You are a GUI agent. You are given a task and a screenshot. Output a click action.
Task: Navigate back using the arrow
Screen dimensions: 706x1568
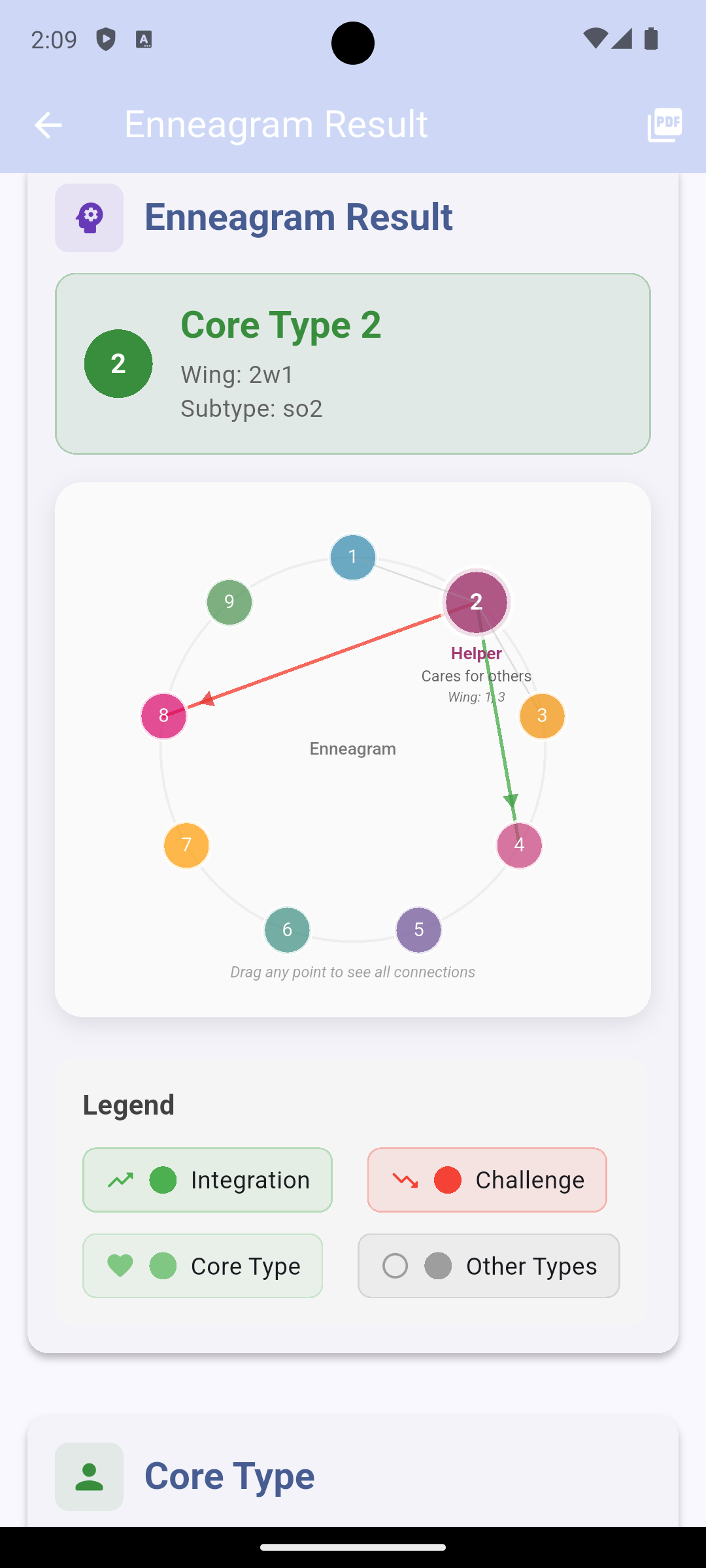(x=48, y=124)
